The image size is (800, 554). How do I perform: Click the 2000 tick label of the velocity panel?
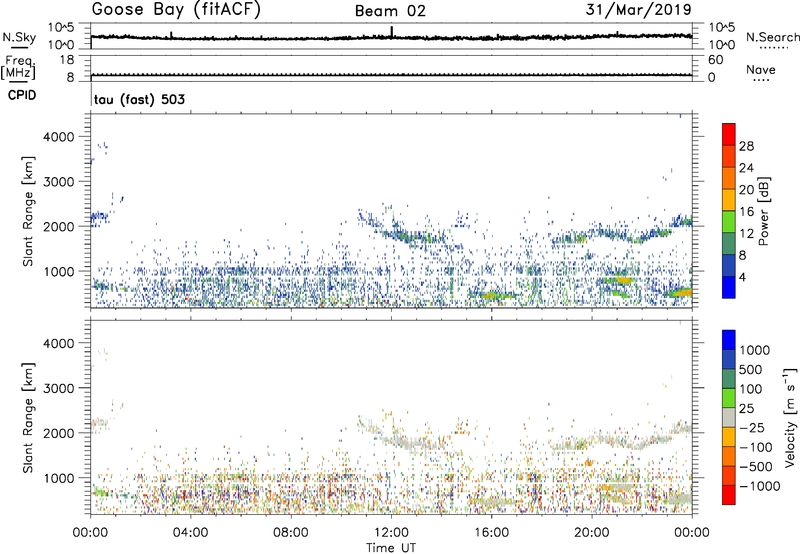point(59,433)
